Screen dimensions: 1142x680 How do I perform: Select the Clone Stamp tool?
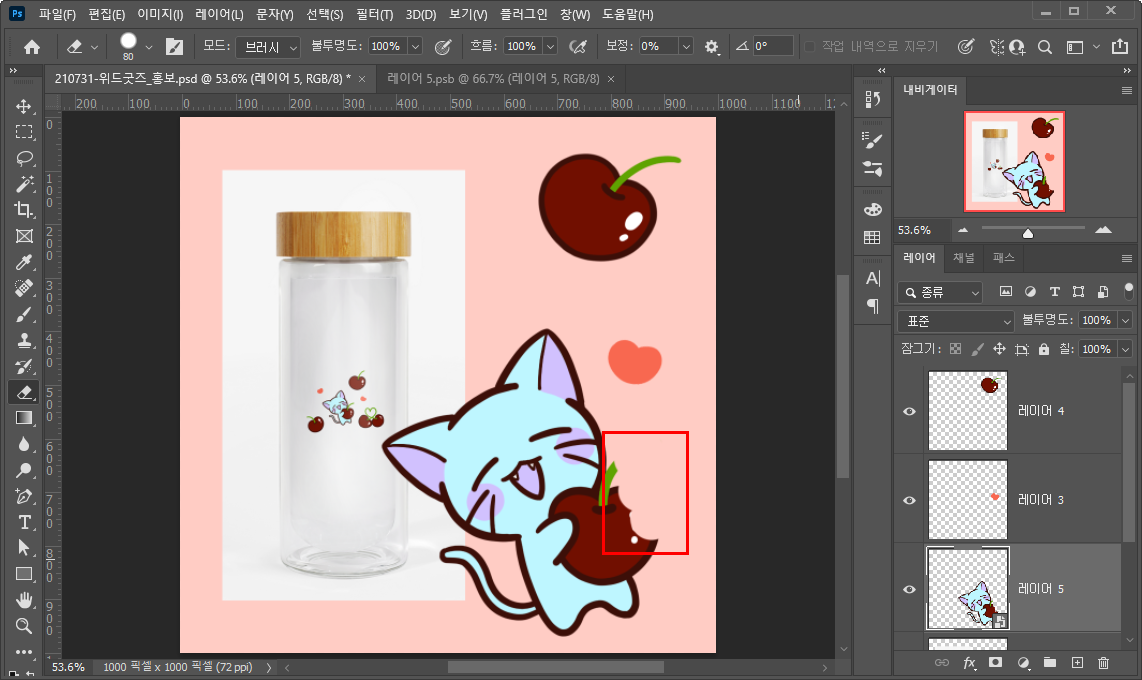[x=24, y=340]
